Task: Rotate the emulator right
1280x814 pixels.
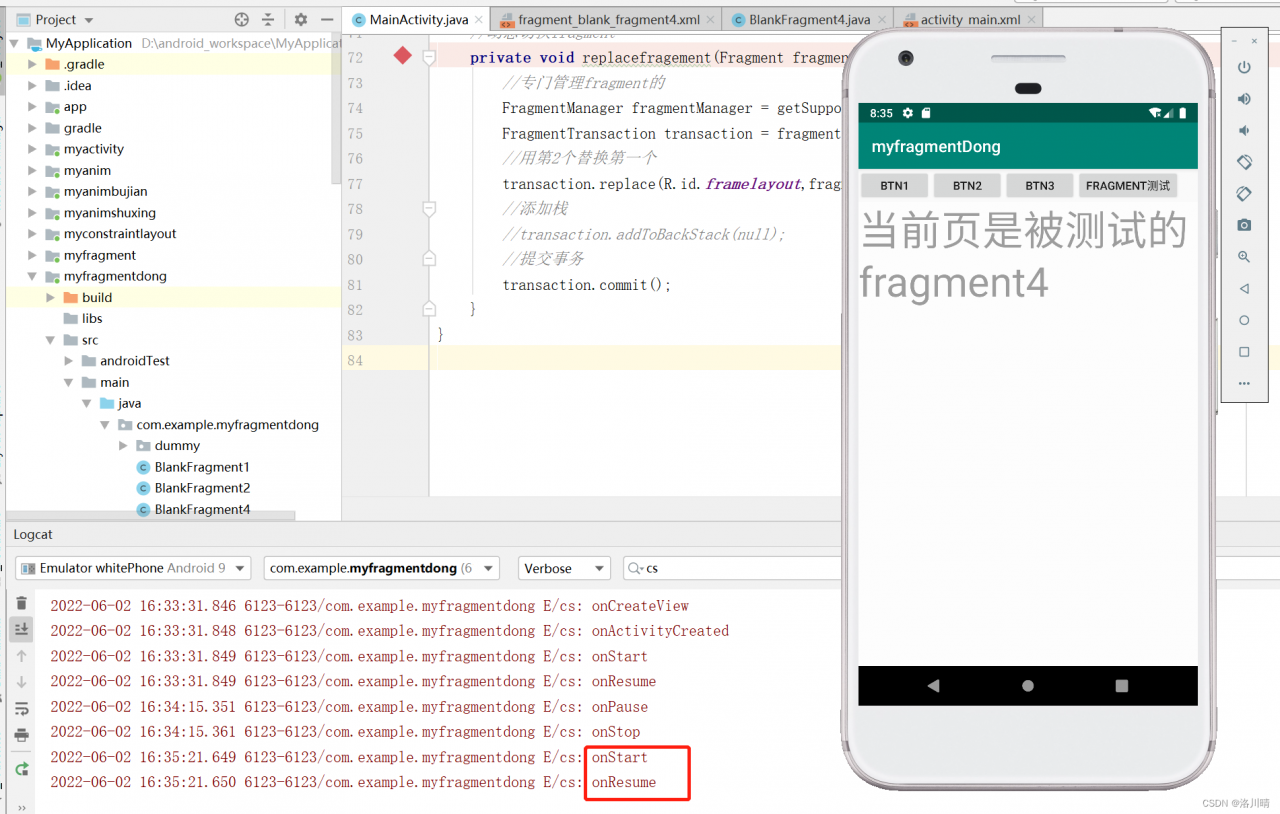Action: 1244,193
